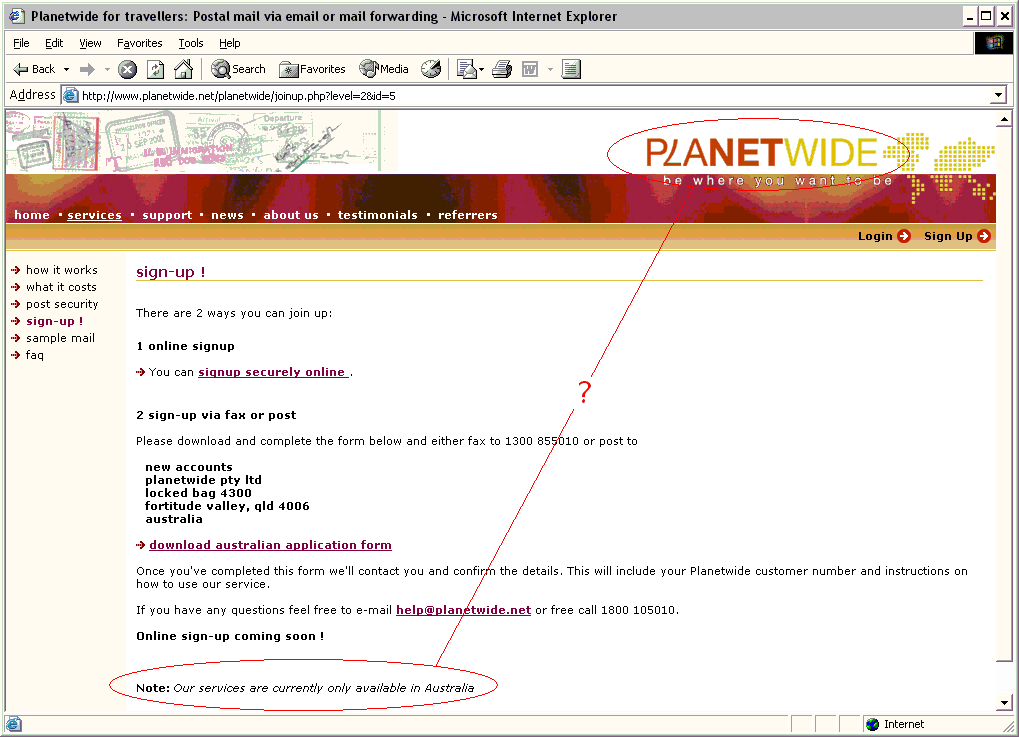Download the australian application form
Screen dimensions: 1019x737
270,545
